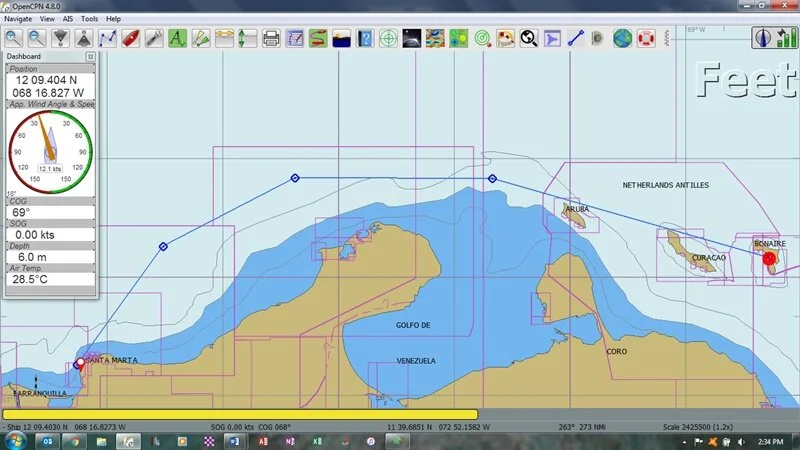The width and height of the screenshot is (800, 450).
Task: Open the logbook/paper chart plugin icon
Action: coord(506,38)
